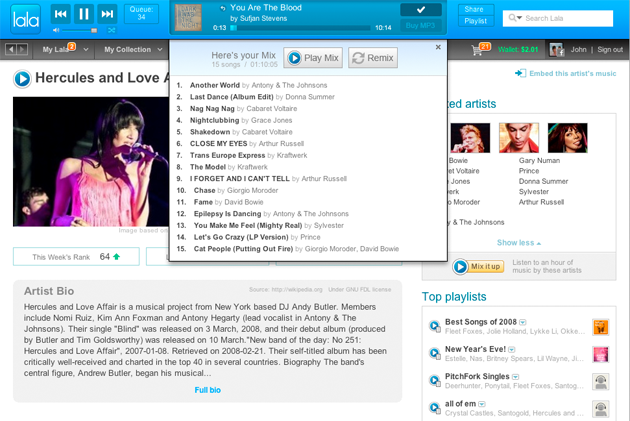630x421 pixels.
Task: Open the Prince artist thumbnail
Action: [x=519, y=138]
